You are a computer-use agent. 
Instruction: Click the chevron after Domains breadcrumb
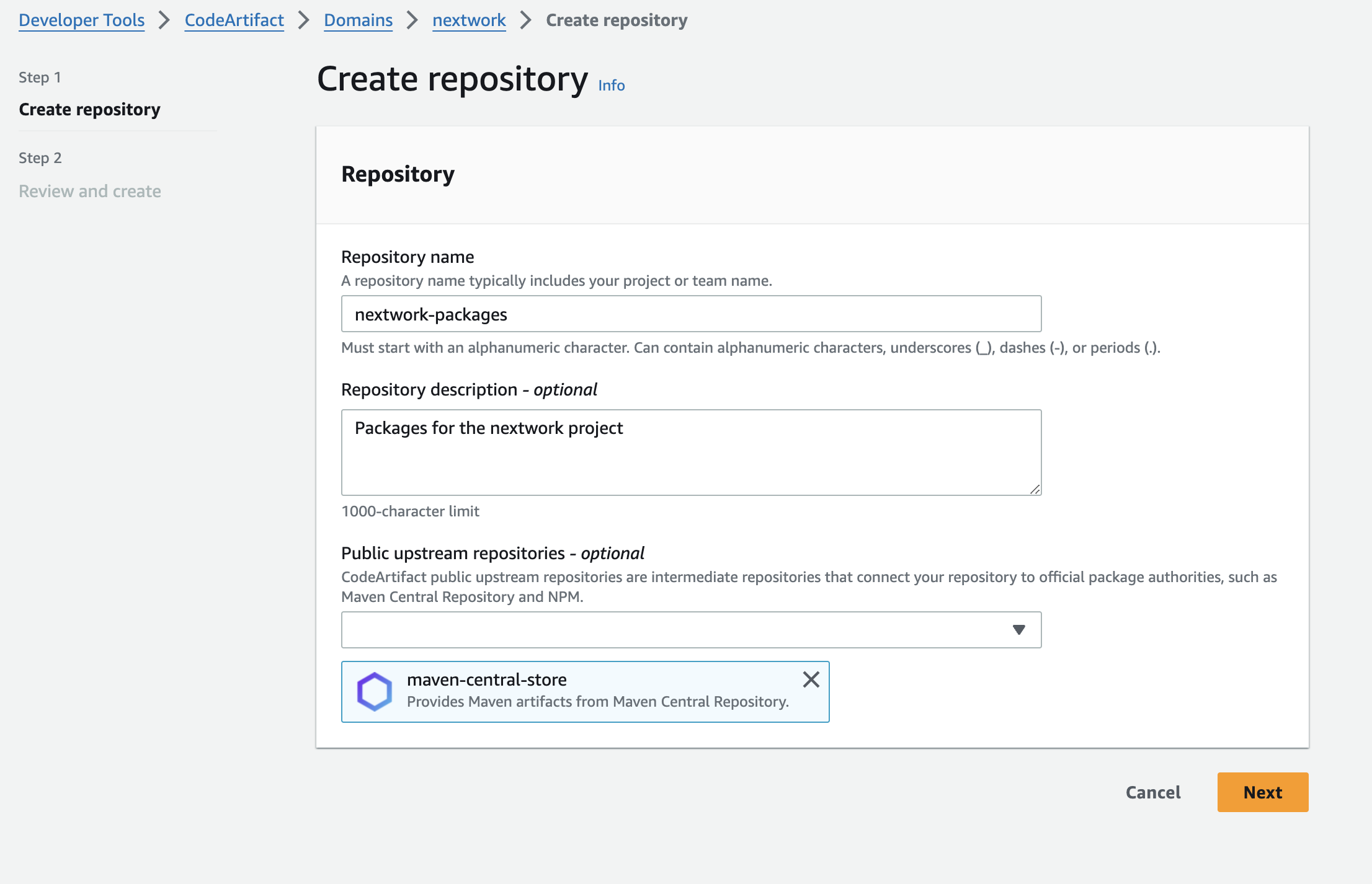pyautogui.click(x=412, y=20)
